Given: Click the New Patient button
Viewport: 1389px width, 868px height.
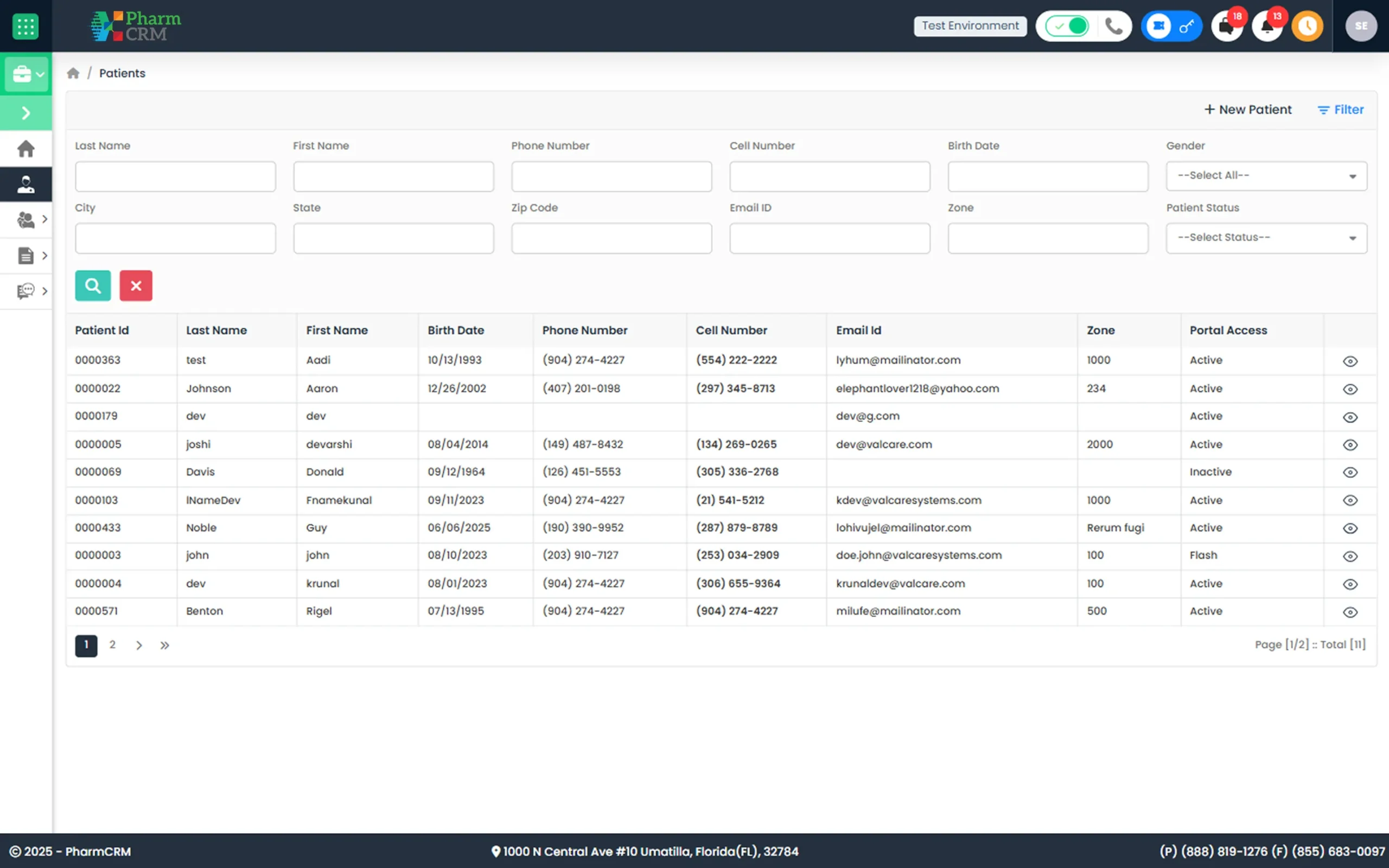Looking at the screenshot, I should click(1247, 109).
